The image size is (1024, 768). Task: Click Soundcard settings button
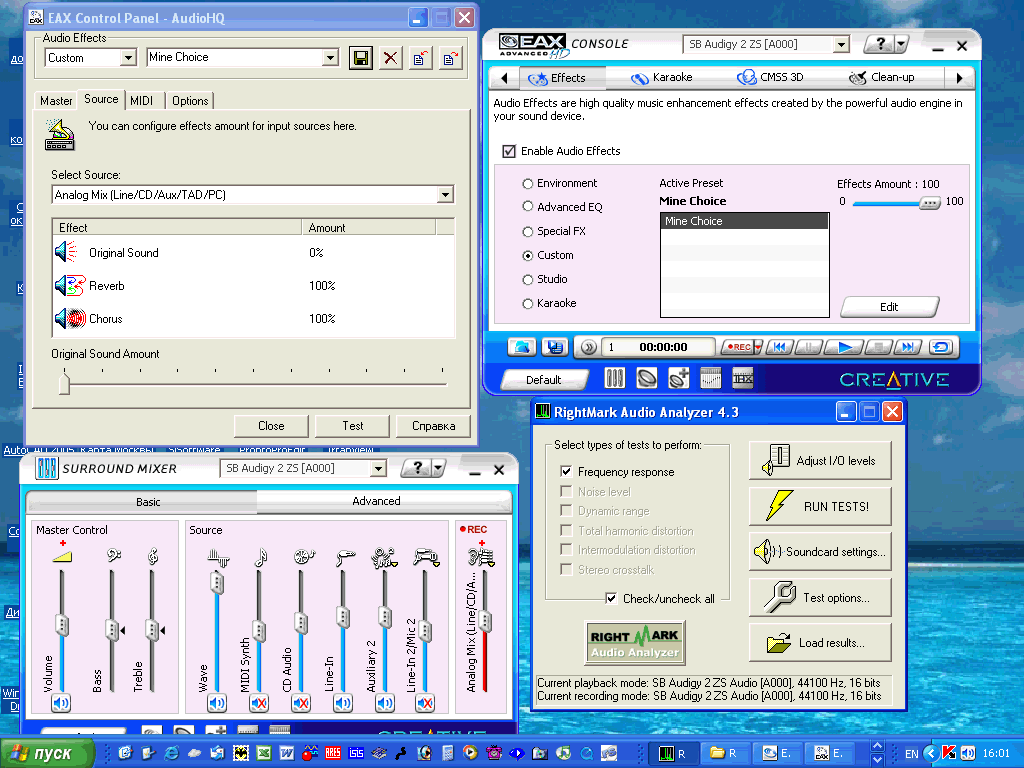click(x=820, y=552)
